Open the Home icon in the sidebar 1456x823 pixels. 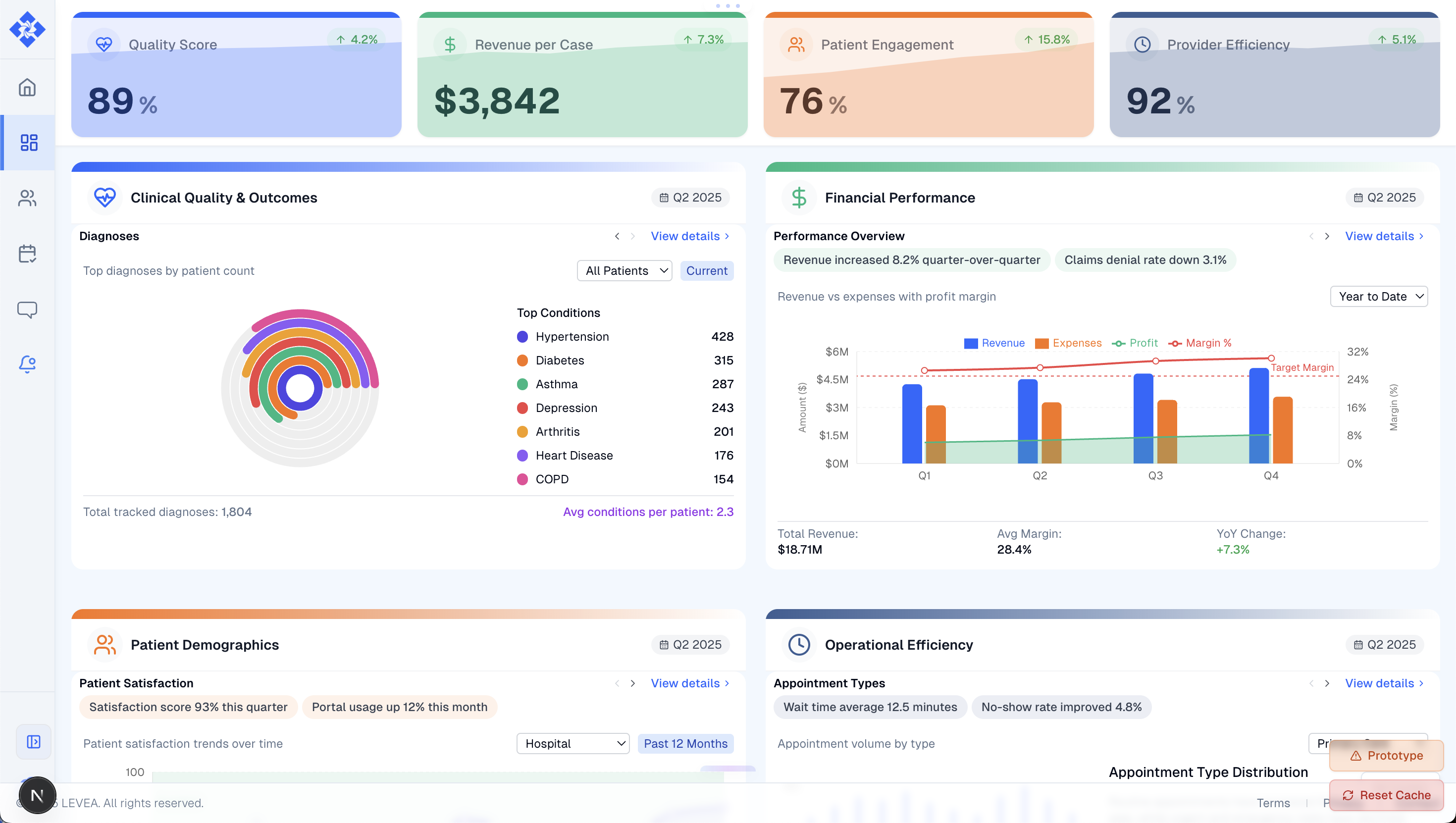coord(27,88)
